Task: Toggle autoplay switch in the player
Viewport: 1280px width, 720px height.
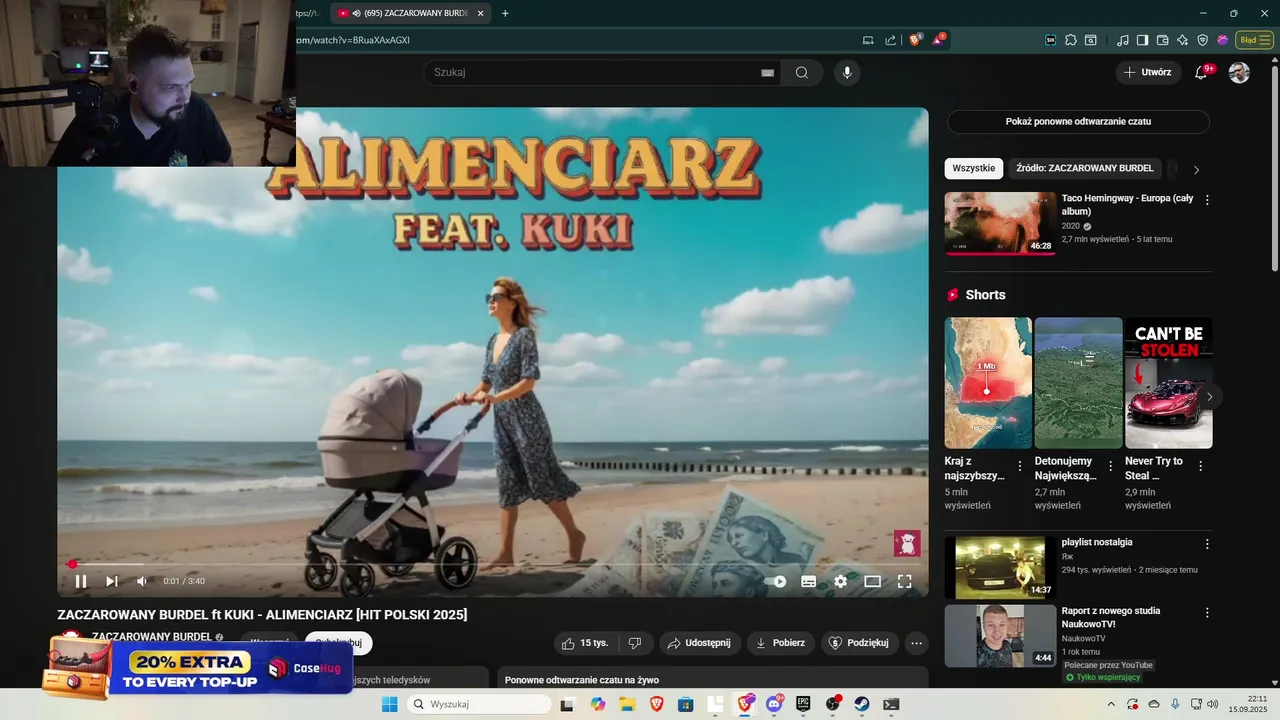Action: tap(777, 581)
